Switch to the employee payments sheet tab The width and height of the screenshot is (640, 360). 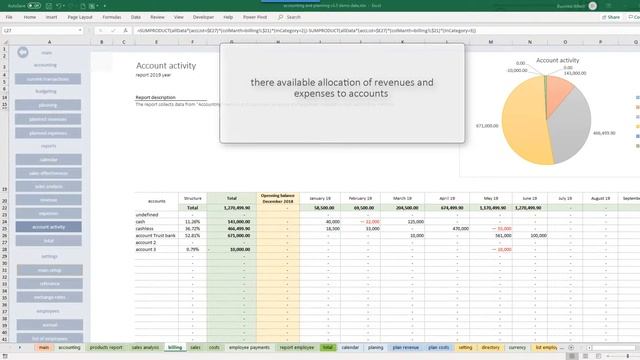coord(249,347)
